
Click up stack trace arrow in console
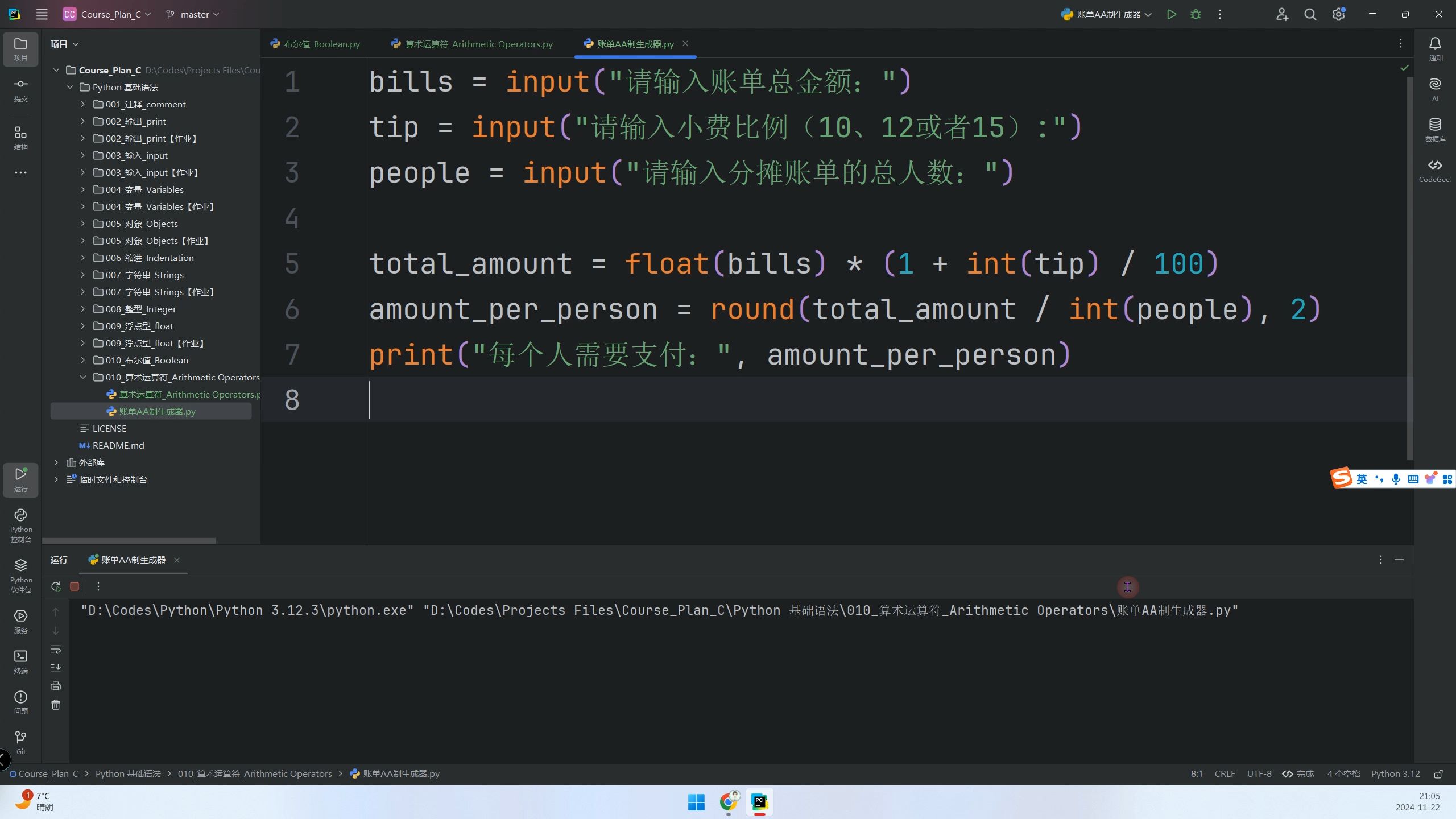coord(56,612)
